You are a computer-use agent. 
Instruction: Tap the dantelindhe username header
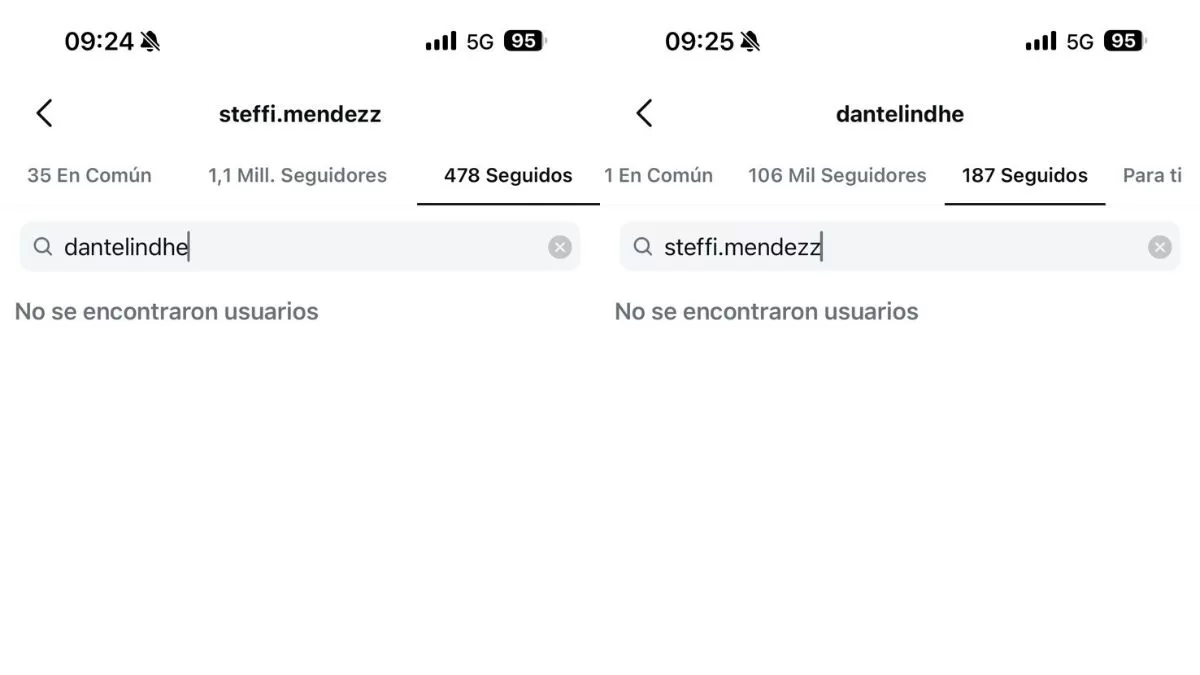(x=899, y=114)
